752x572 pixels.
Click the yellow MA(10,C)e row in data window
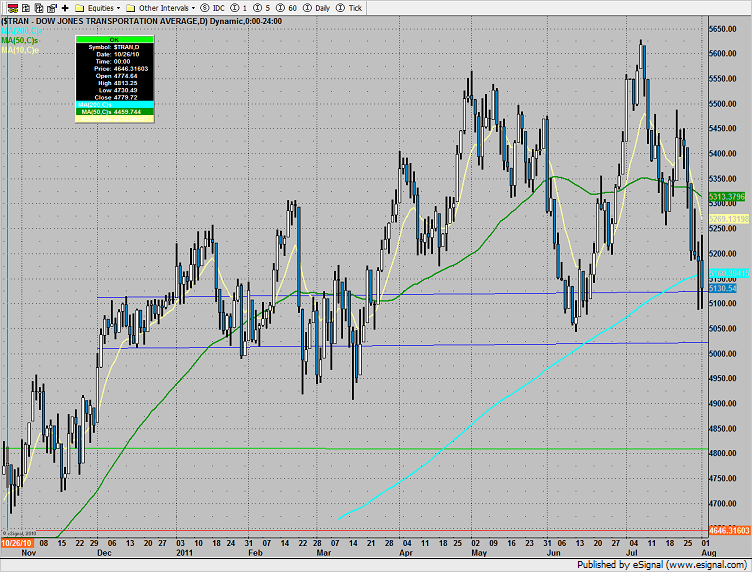point(115,118)
